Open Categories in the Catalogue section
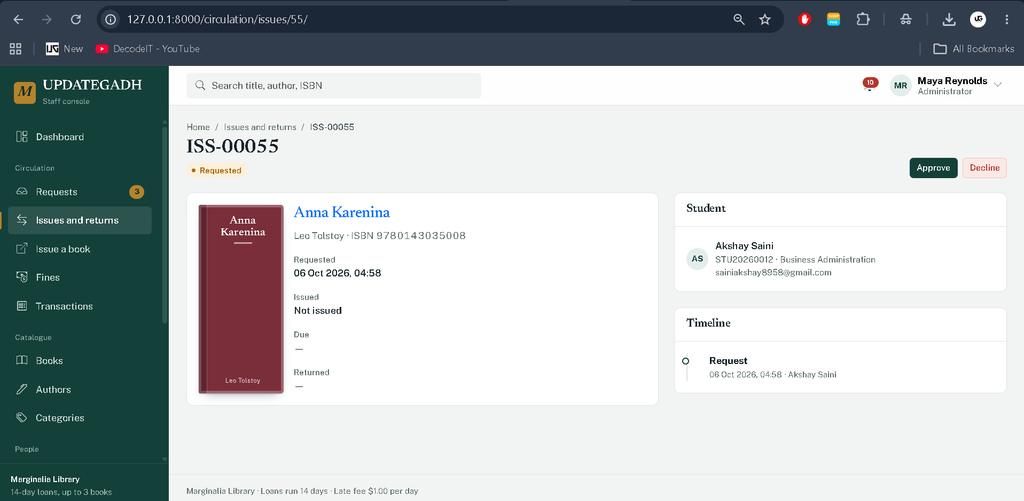This screenshot has height=501, width=1024. click(x=80, y=417)
